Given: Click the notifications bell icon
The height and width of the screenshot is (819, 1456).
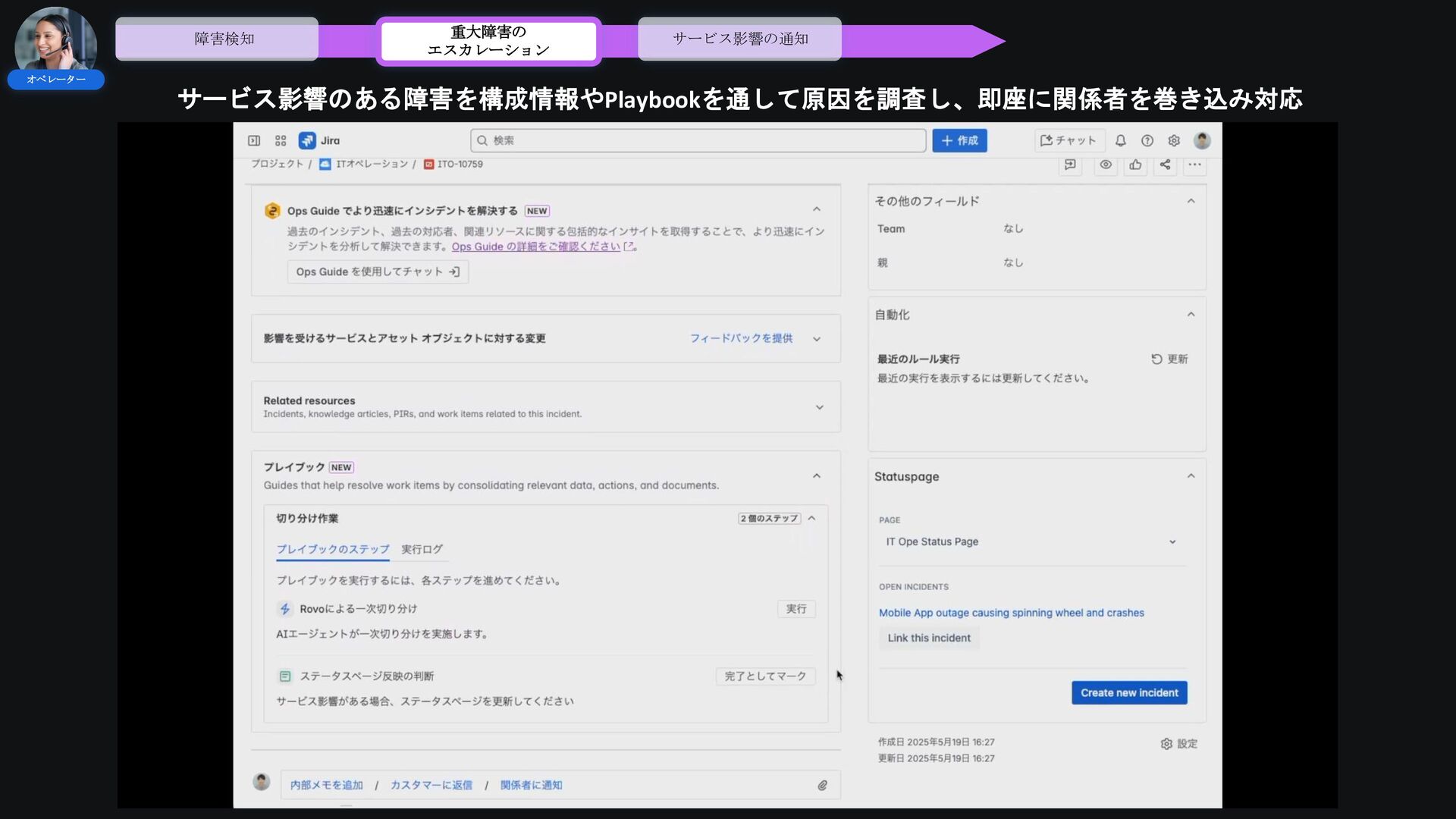Looking at the screenshot, I should pyautogui.click(x=1120, y=141).
